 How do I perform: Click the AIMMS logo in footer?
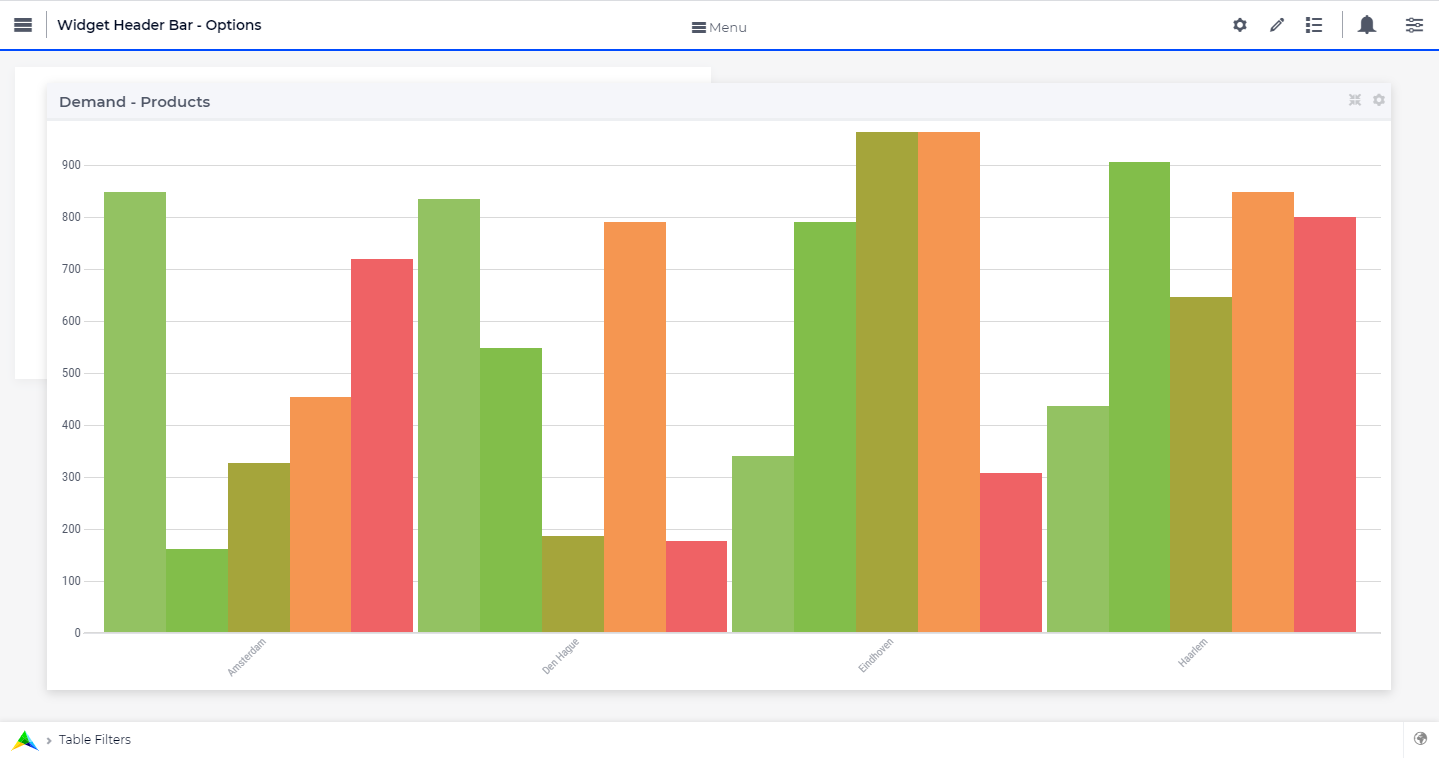click(x=25, y=740)
